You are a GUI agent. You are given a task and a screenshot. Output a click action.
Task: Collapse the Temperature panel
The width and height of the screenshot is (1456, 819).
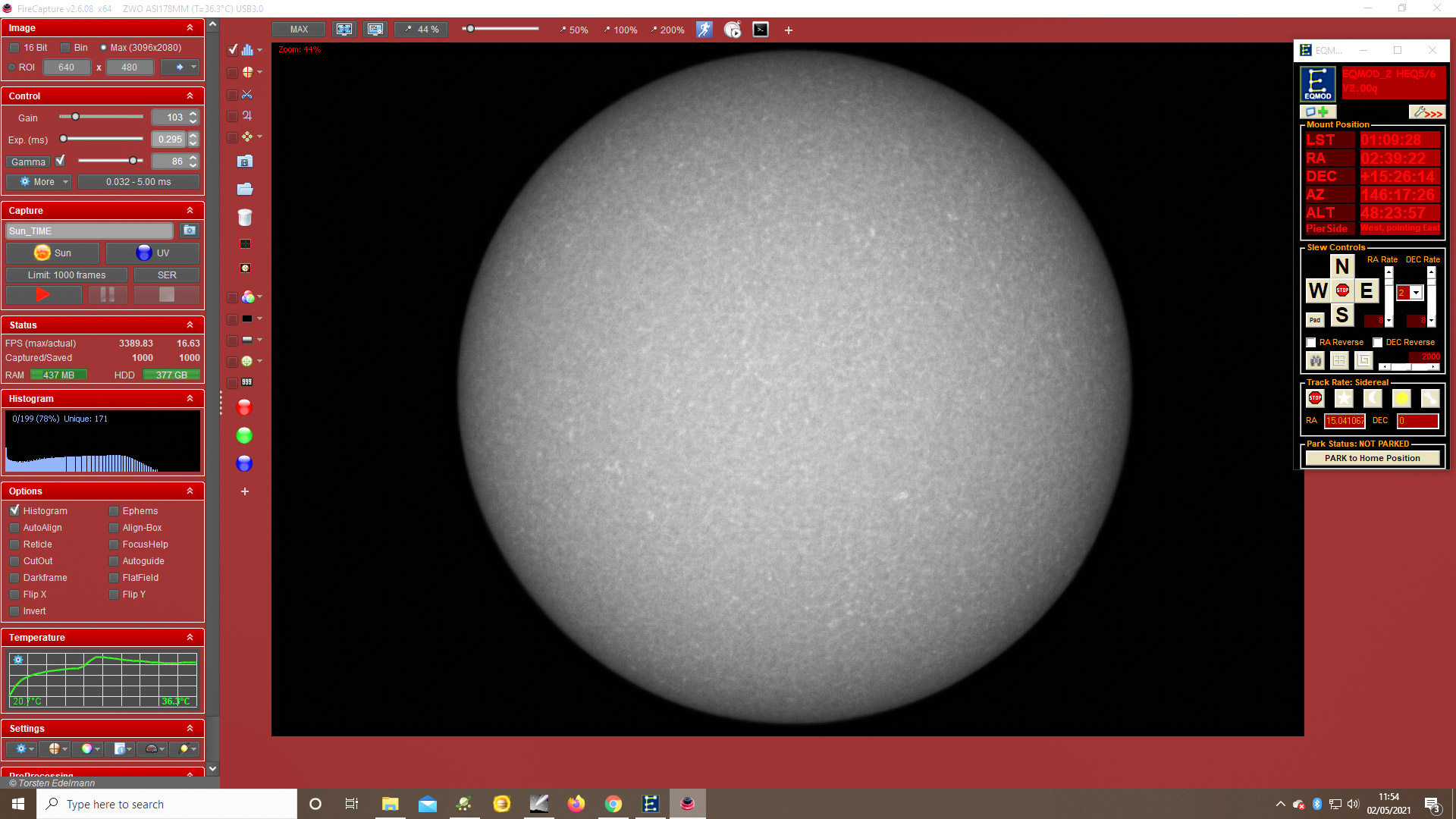click(x=190, y=638)
